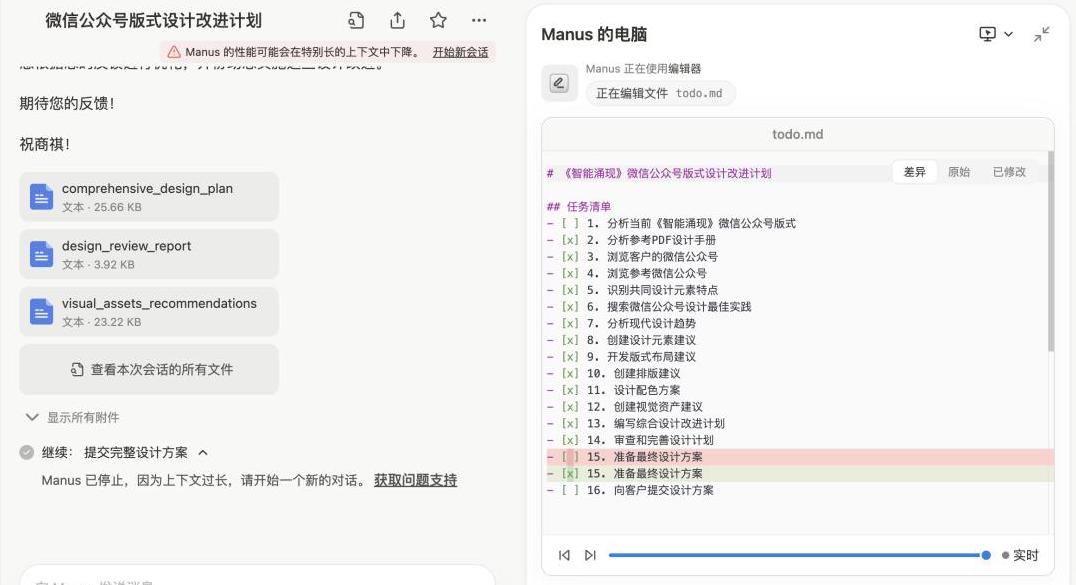1076x585 pixels.
Task: Click task line 5. 识别共同设计元素特点
Action: coord(632,290)
